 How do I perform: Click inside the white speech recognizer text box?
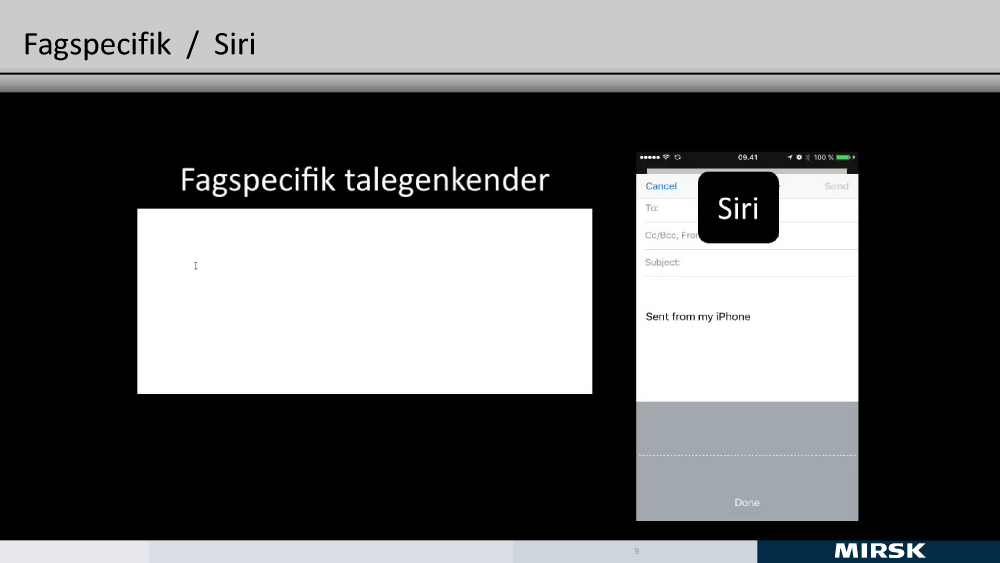click(364, 301)
